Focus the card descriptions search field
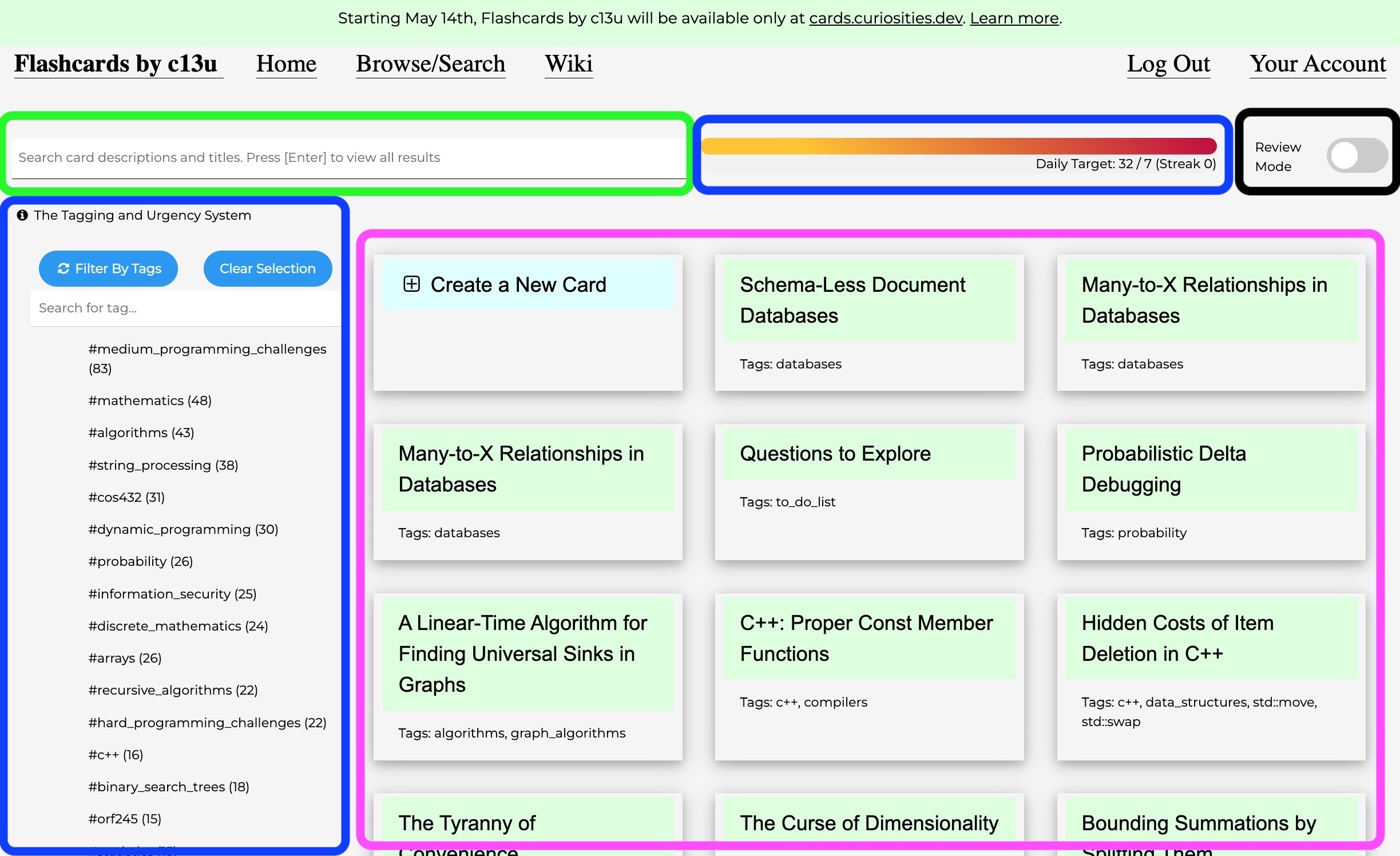1400x856 pixels. pyautogui.click(x=348, y=158)
